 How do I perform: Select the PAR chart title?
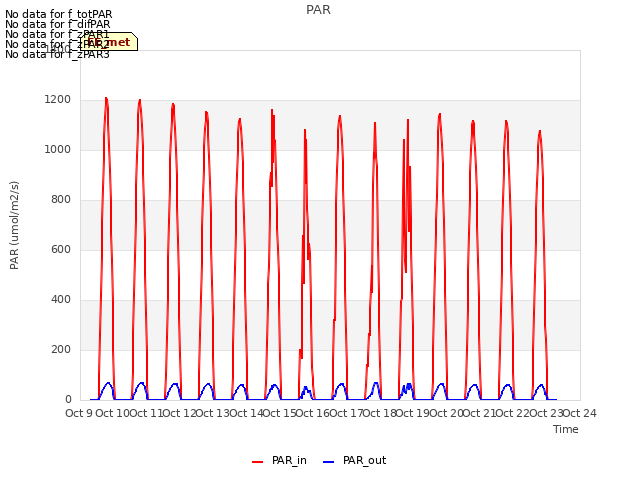point(318,10)
